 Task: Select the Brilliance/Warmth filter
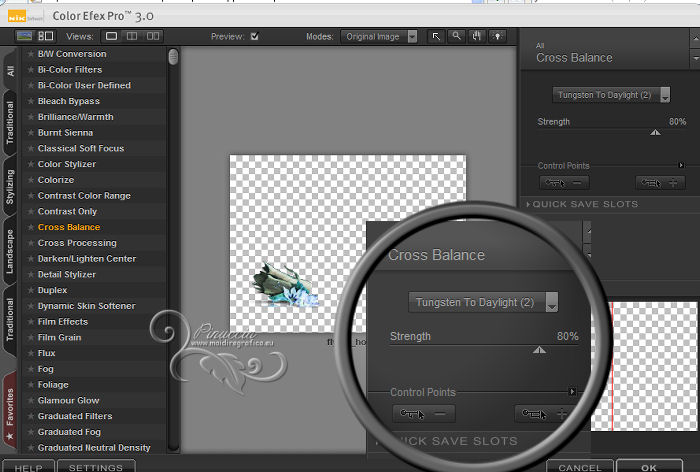(x=75, y=117)
